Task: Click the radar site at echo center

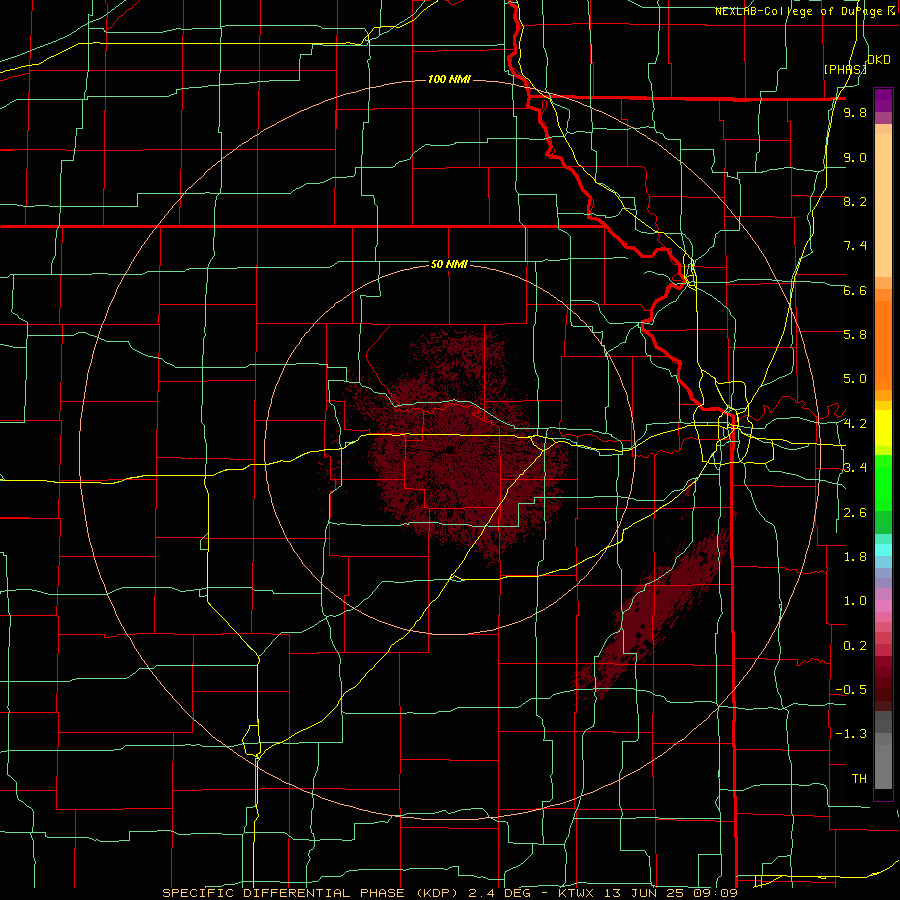Action: pos(449,449)
